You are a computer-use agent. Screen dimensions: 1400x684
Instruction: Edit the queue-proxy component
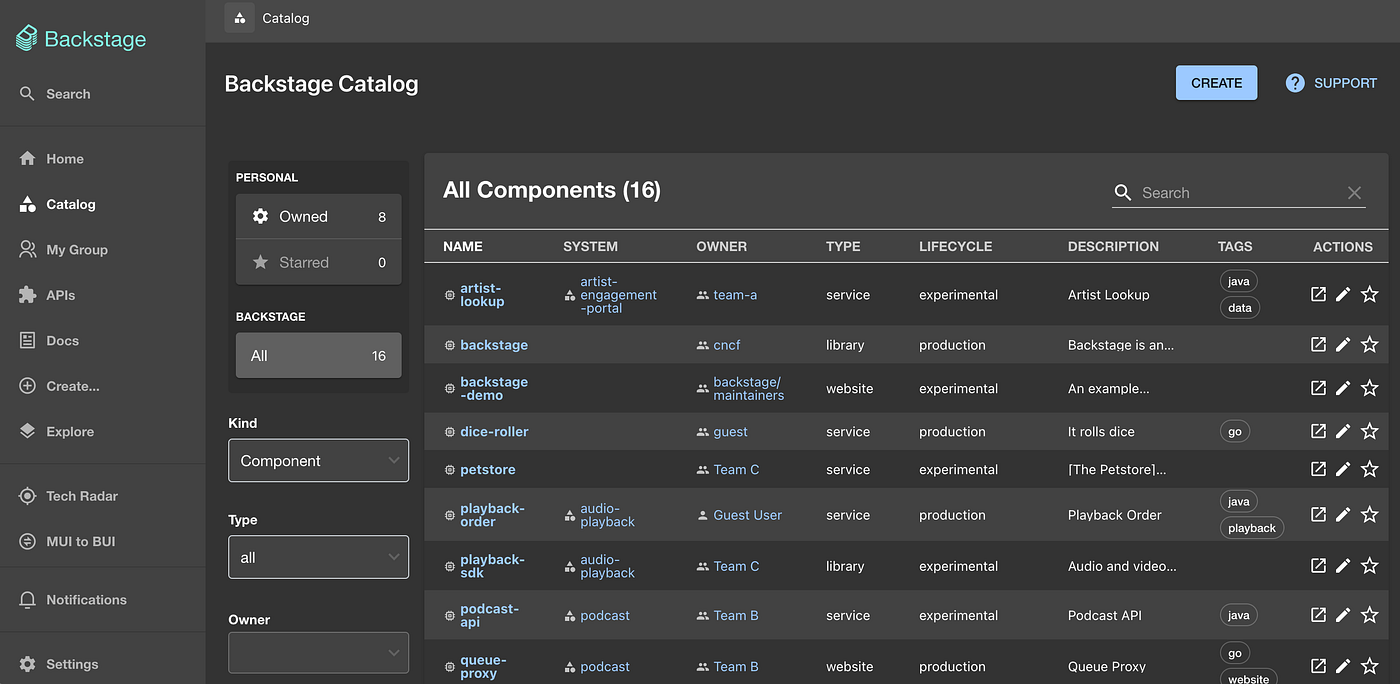click(x=1343, y=666)
